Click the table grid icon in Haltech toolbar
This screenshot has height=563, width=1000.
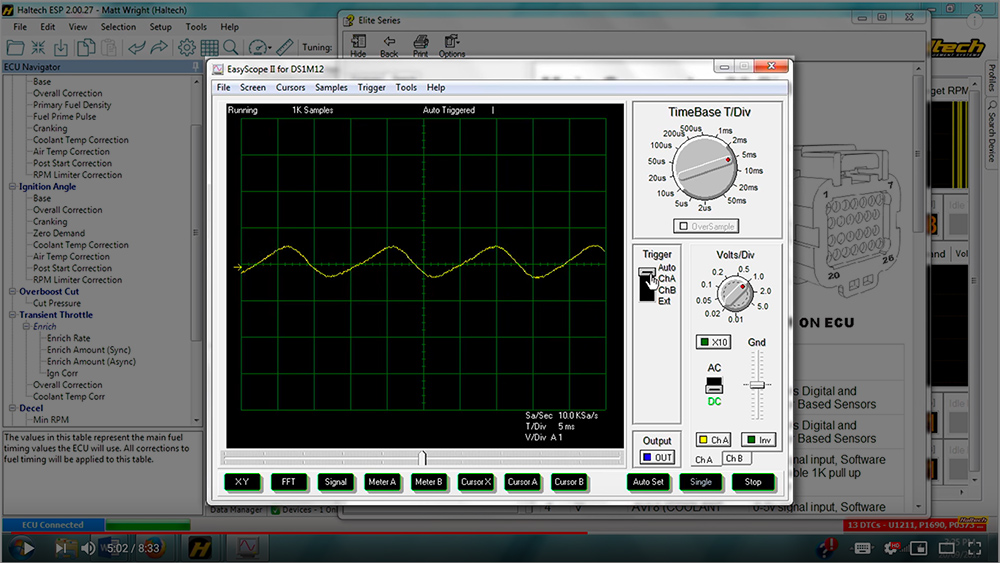(x=209, y=47)
